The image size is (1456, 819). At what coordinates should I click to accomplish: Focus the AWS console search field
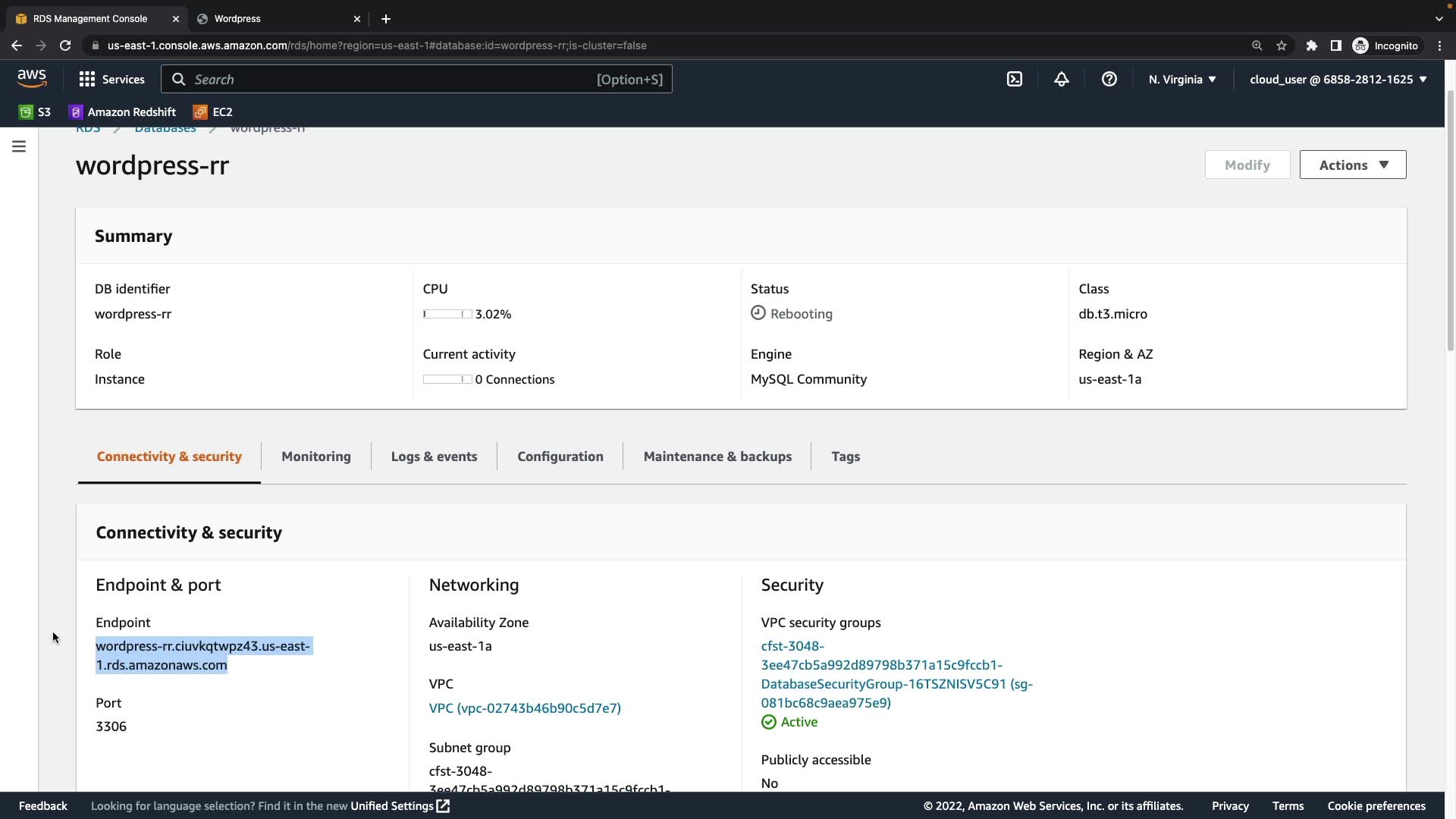pos(416,79)
